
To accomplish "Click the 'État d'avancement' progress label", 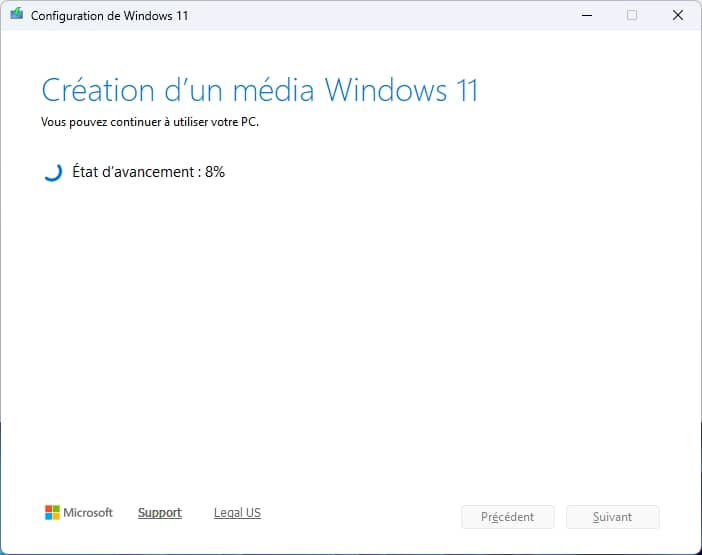I will (133, 172).
